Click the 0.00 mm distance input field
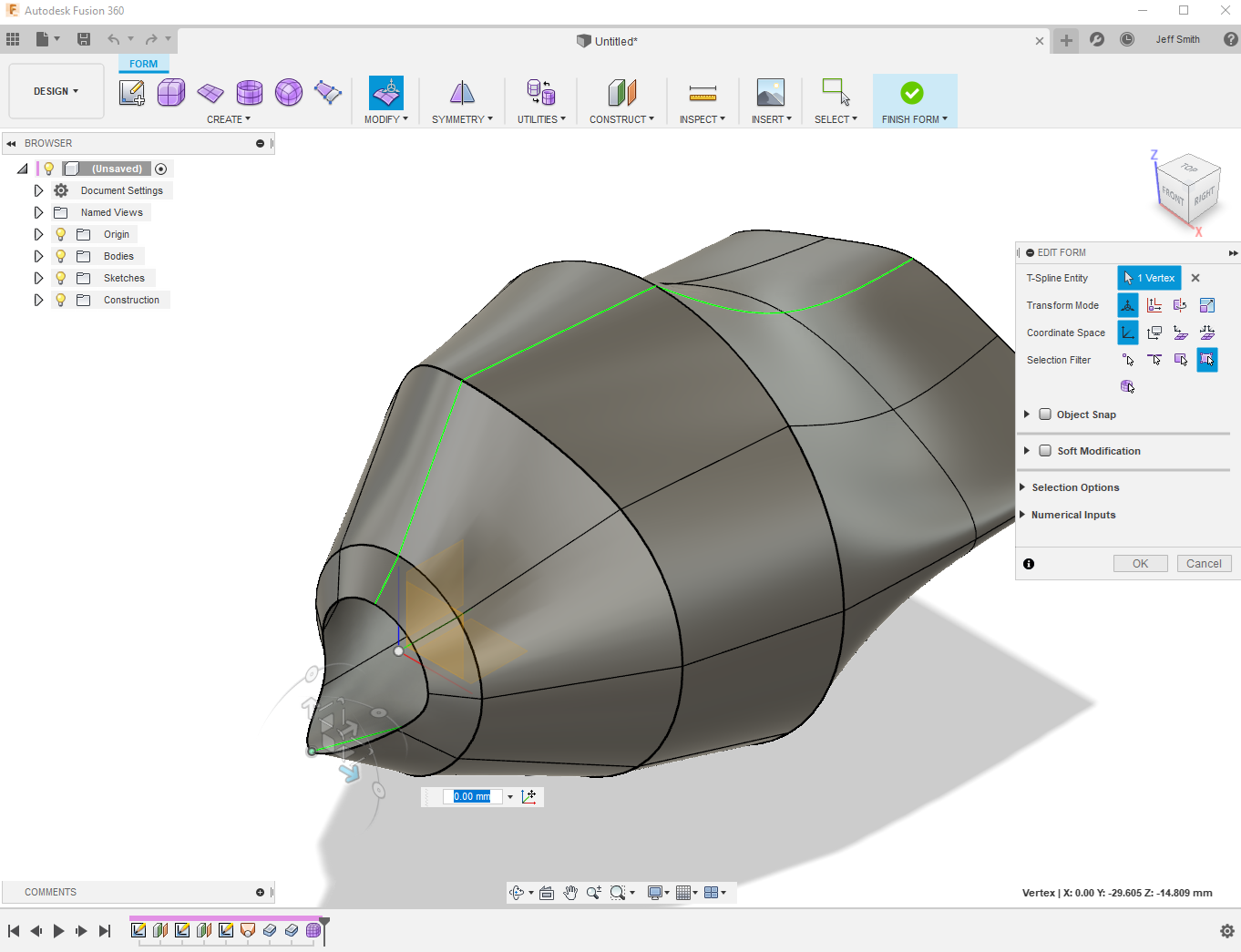The height and width of the screenshot is (952, 1241). tap(472, 796)
